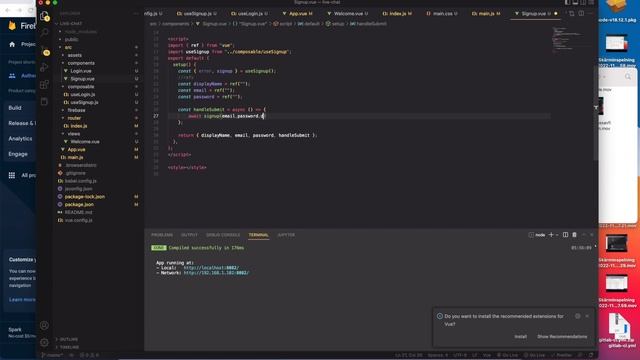
Task: Open package-lock.json in the explorer
Action: click(85, 197)
